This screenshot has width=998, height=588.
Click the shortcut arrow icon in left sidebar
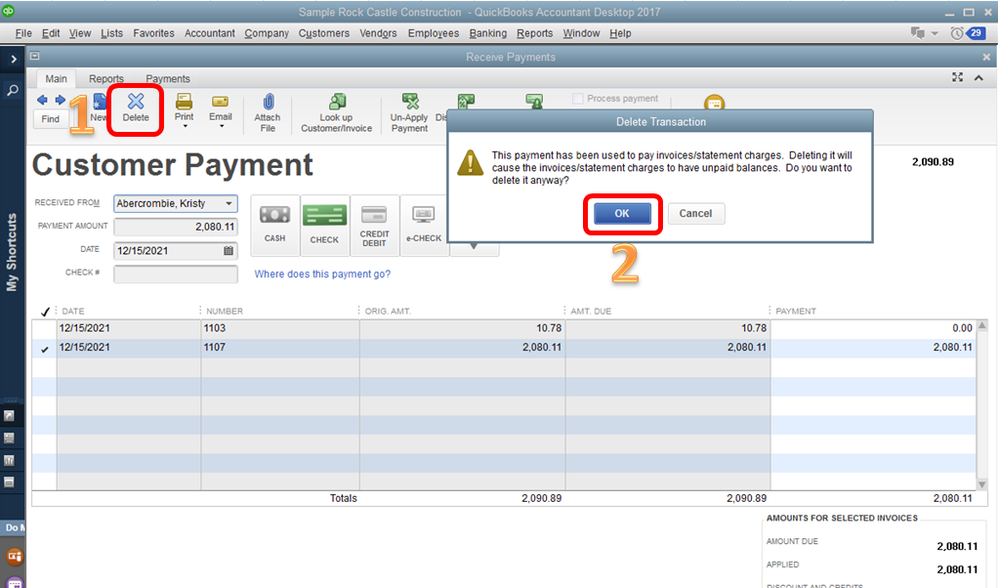9,416
